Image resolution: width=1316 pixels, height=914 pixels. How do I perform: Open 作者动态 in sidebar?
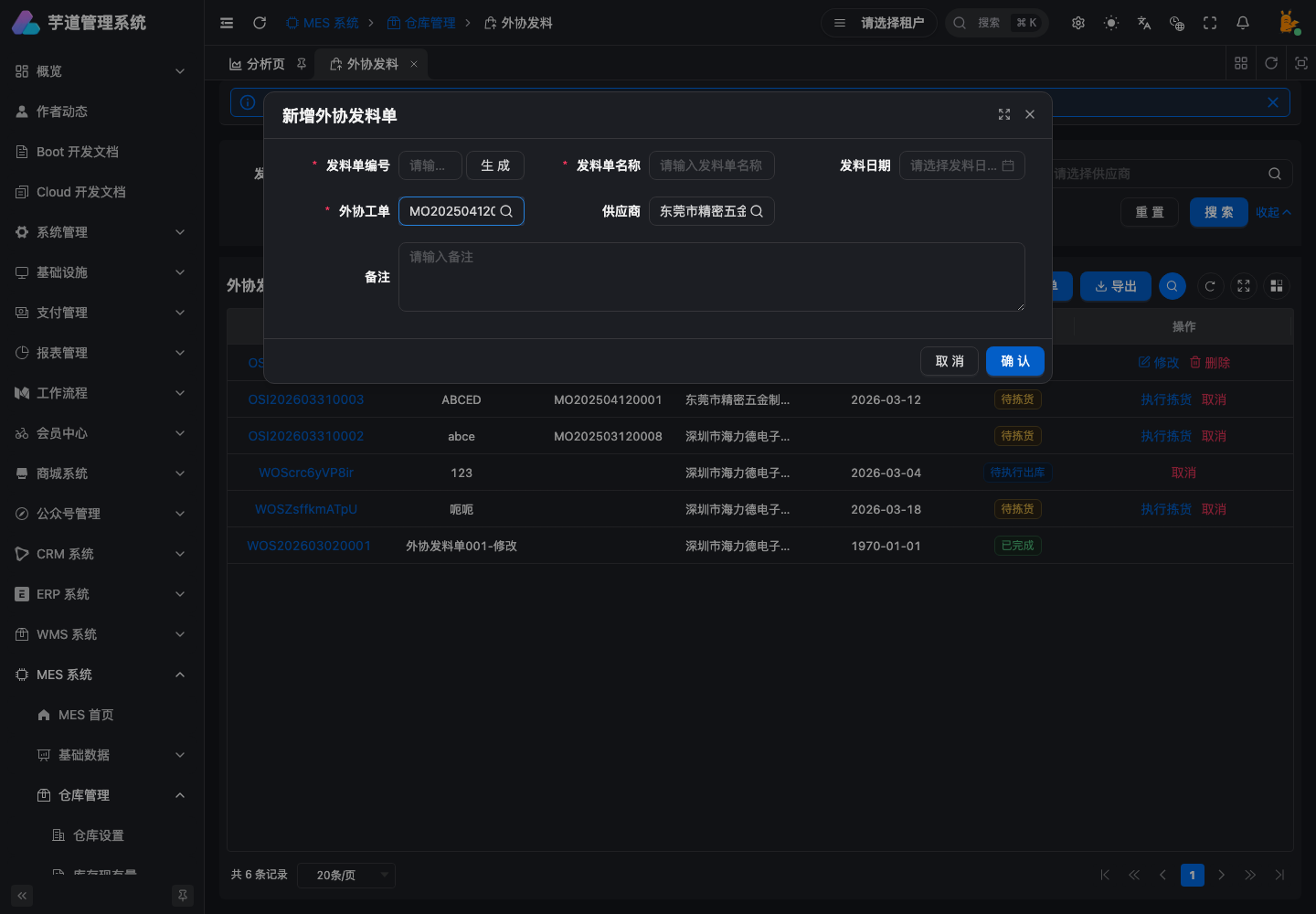tap(101, 112)
